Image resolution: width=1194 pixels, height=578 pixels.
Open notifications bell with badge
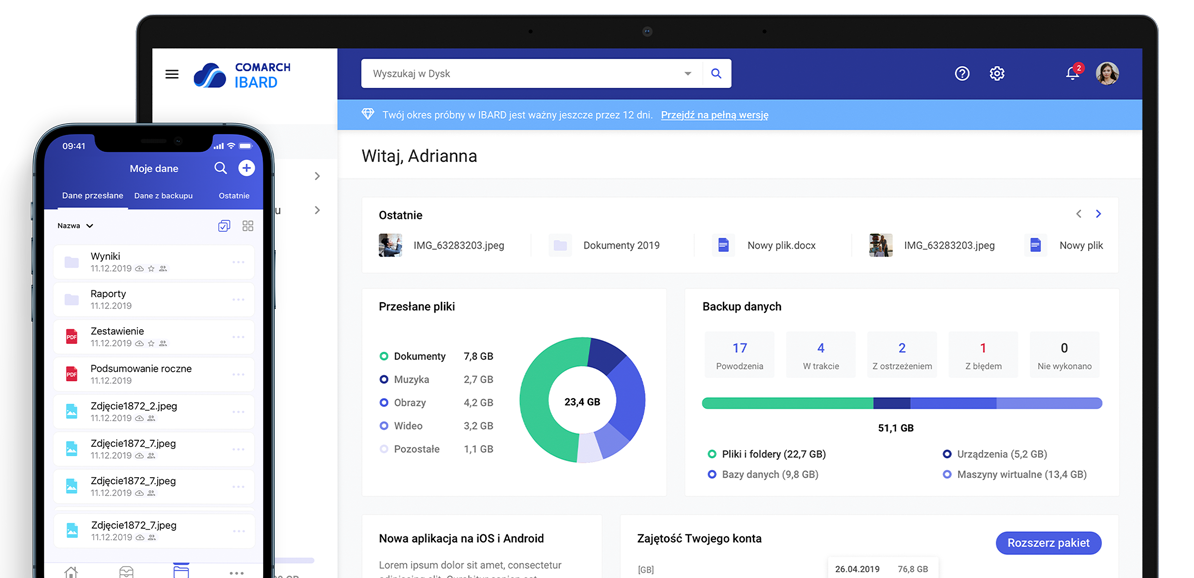[x=1073, y=73]
